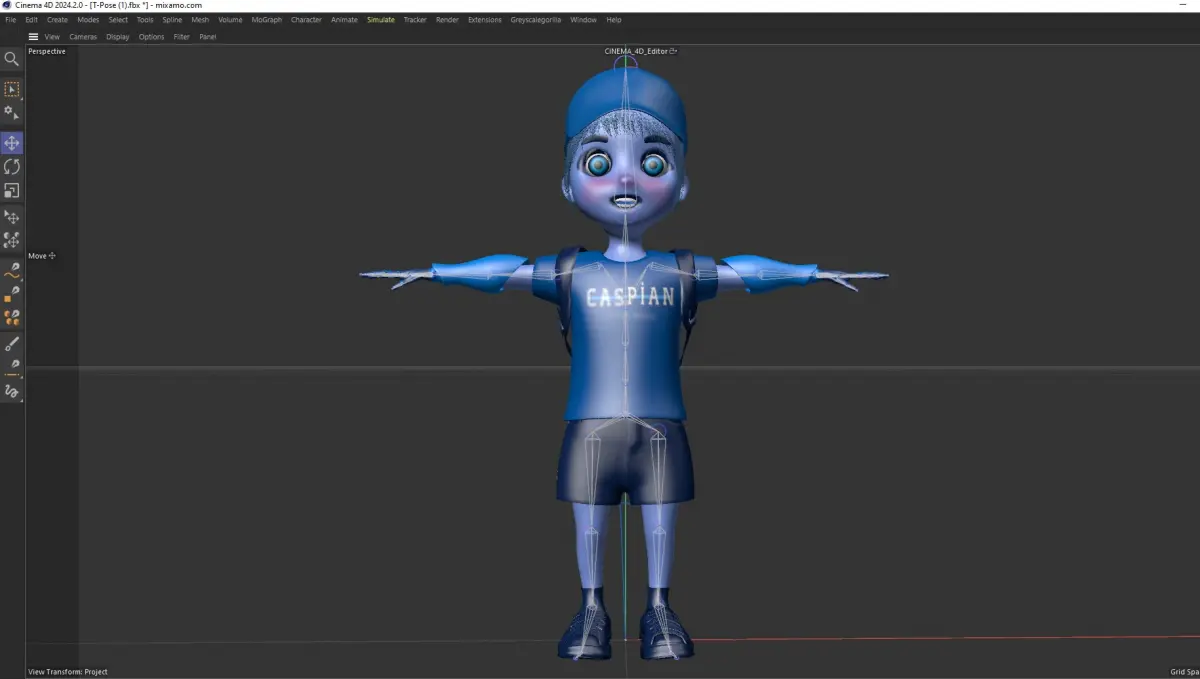This screenshot has width=1200, height=679.
Task: Open the Character menu
Action: tap(306, 20)
